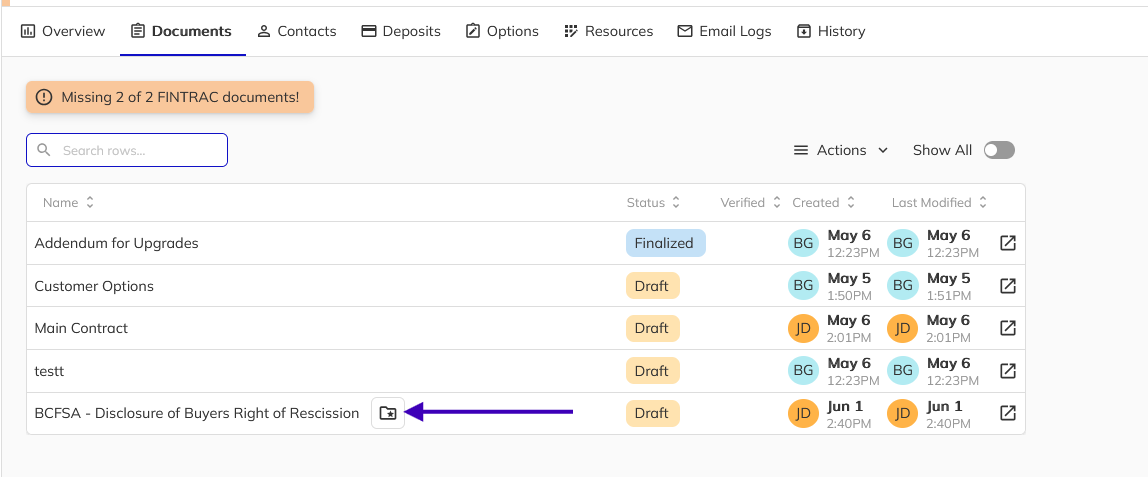This screenshot has width=1148, height=477.
Task: Click Draft status badge for BCFSA Disclosure
Action: 652,413
